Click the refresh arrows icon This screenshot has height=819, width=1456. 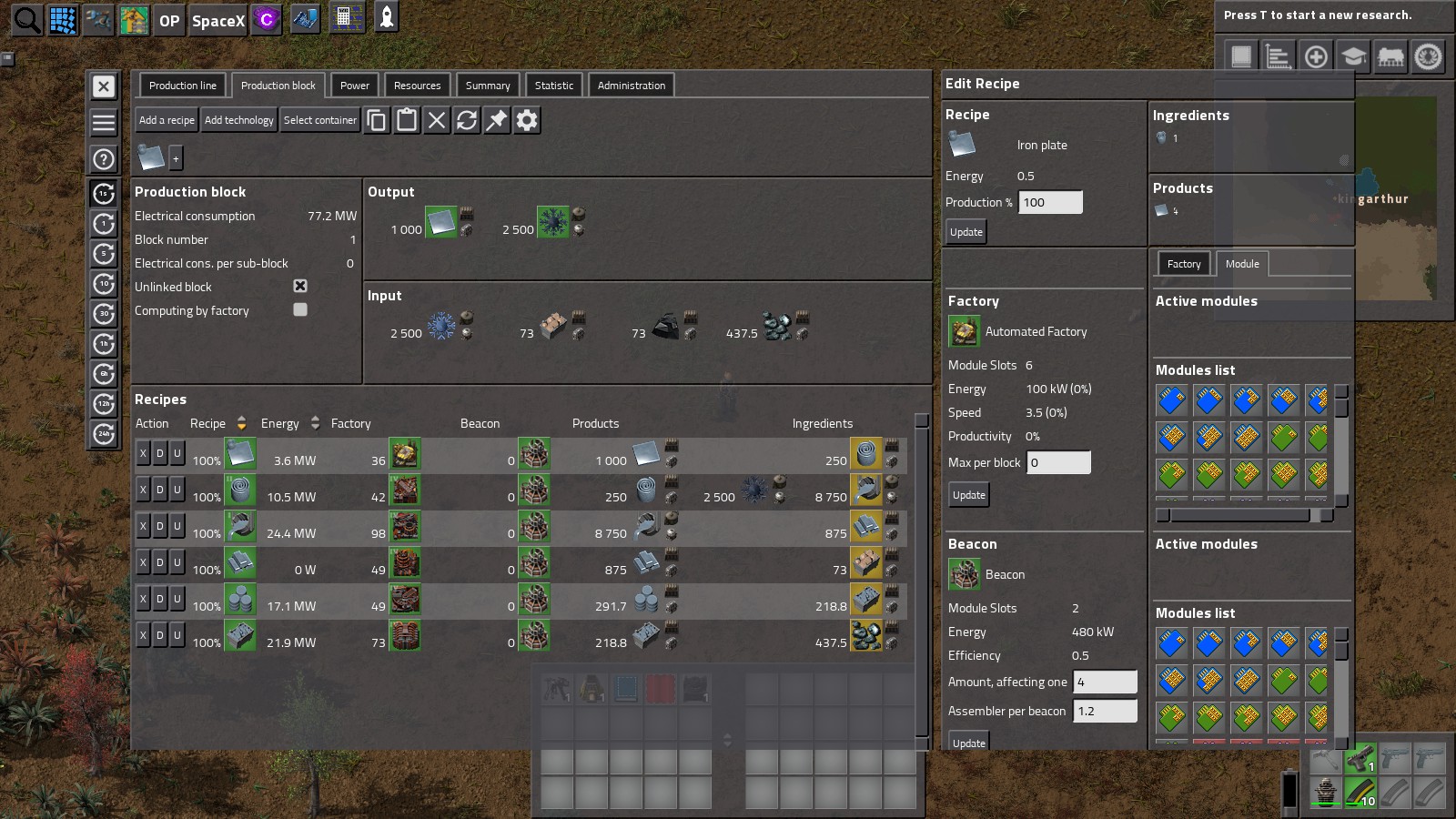tap(467, 120)
